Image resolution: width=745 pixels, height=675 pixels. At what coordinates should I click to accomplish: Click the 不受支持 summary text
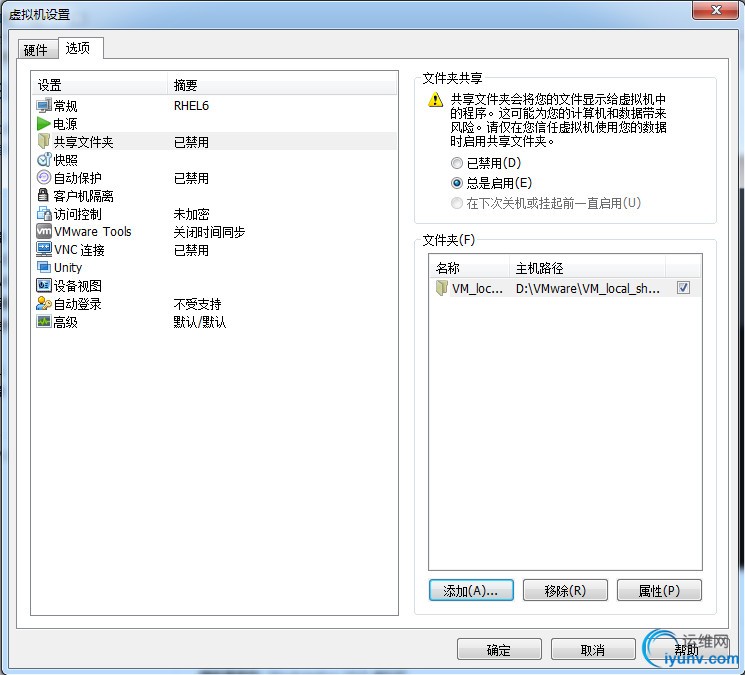point(197,304)
